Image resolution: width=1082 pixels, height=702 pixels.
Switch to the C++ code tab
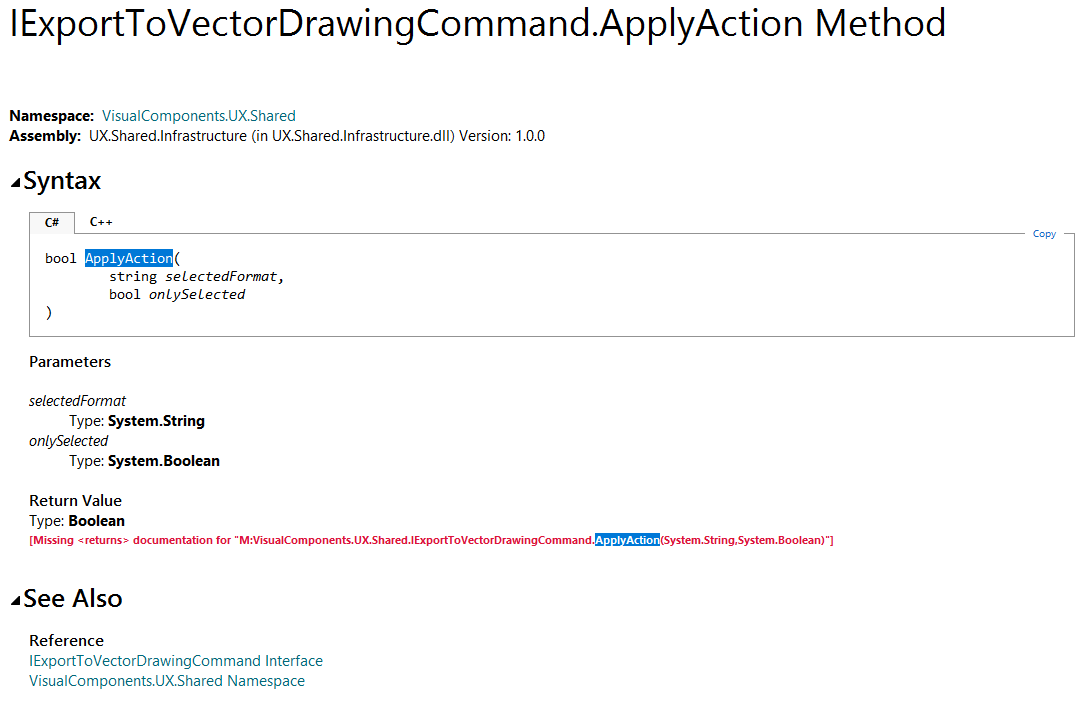coord(101,222)
